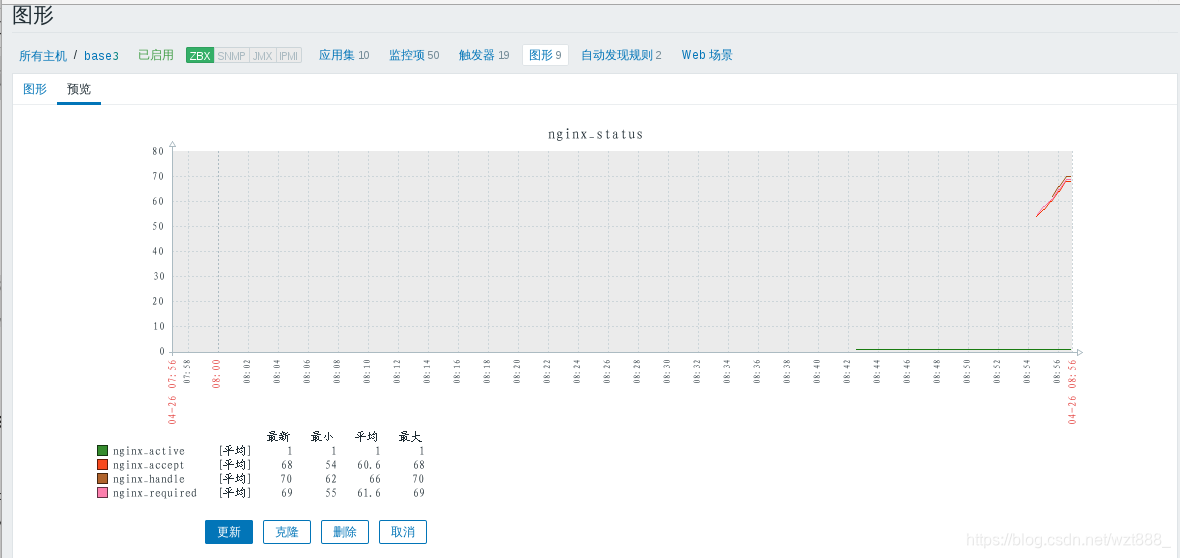This screenshot has width=1180, height=558.
Task: Go to 应用集 10 section
Action: [x=344, y=55]
